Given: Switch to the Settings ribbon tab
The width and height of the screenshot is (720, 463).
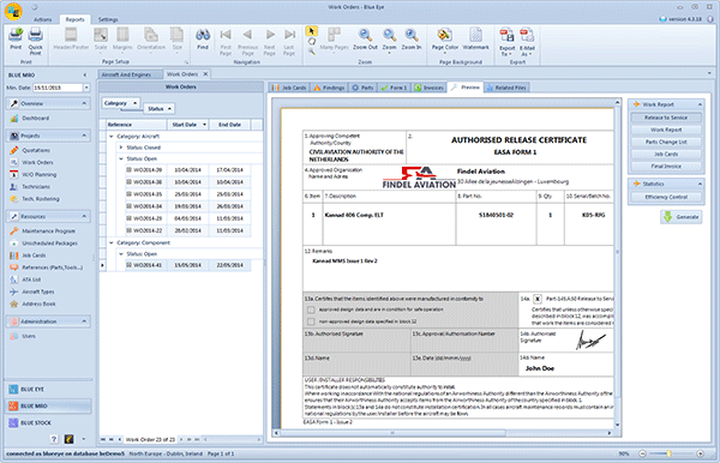Looking at the screenshot, I should pyautogui.click(x=108, y=19).
